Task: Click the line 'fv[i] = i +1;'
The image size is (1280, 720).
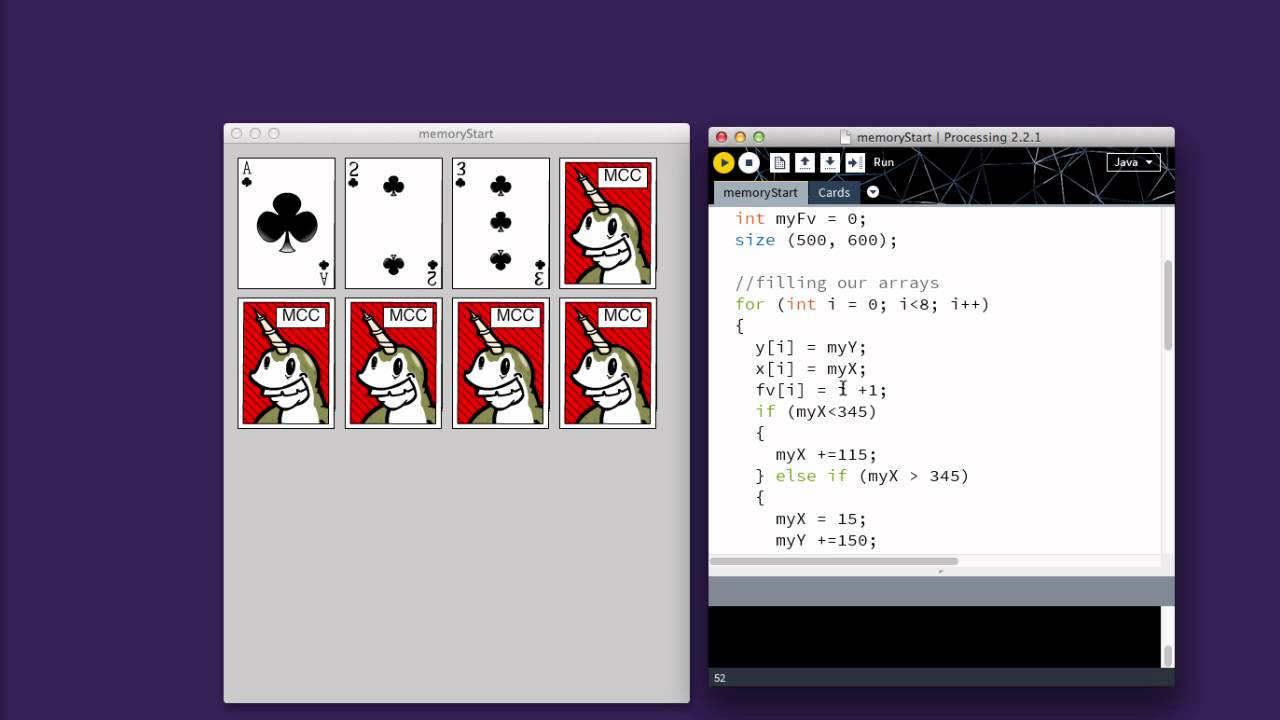Action: (821, 390)
